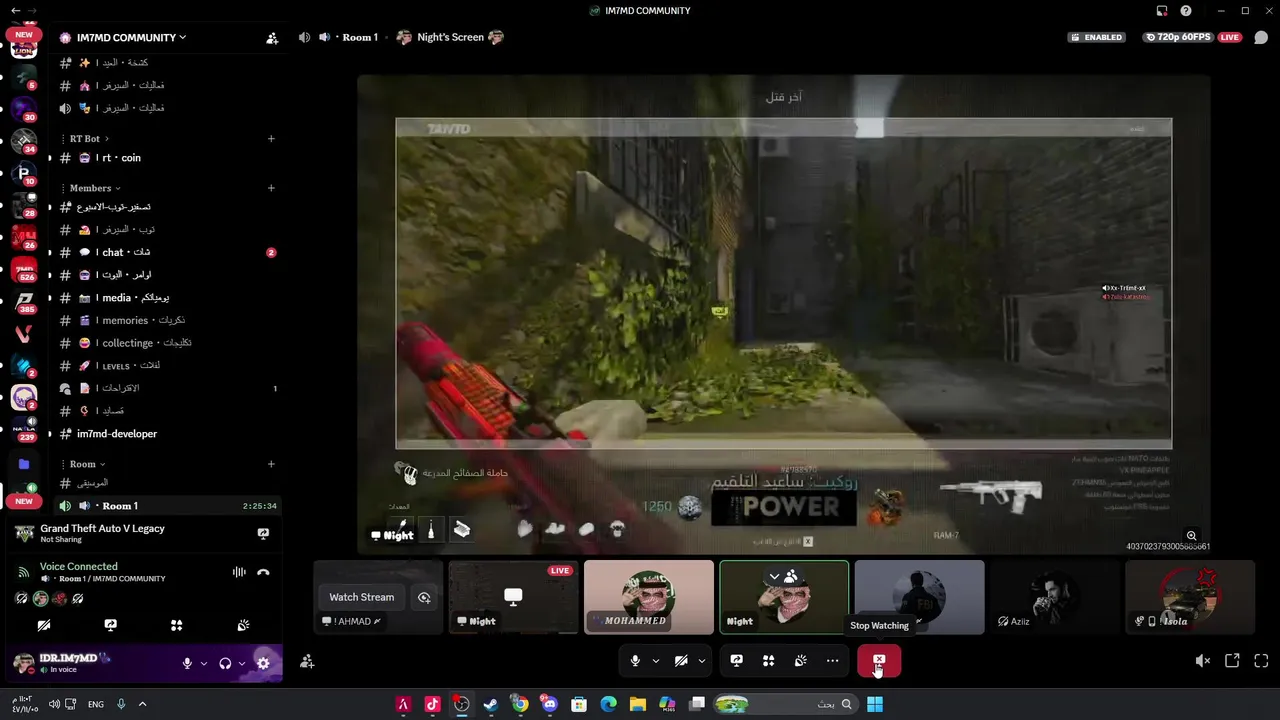This screenshot has width=1280, height=720.
Task: Open Steam from the Windows taskbar
Action: (x=490, y=704)
